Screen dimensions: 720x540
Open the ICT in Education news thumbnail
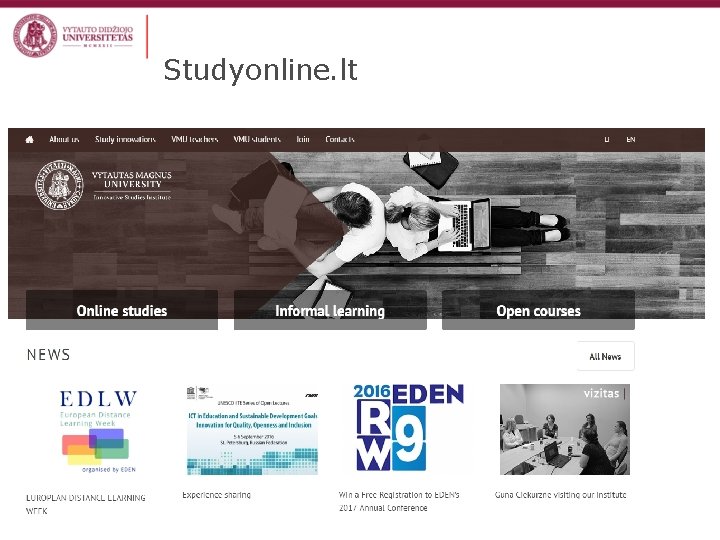252,430
